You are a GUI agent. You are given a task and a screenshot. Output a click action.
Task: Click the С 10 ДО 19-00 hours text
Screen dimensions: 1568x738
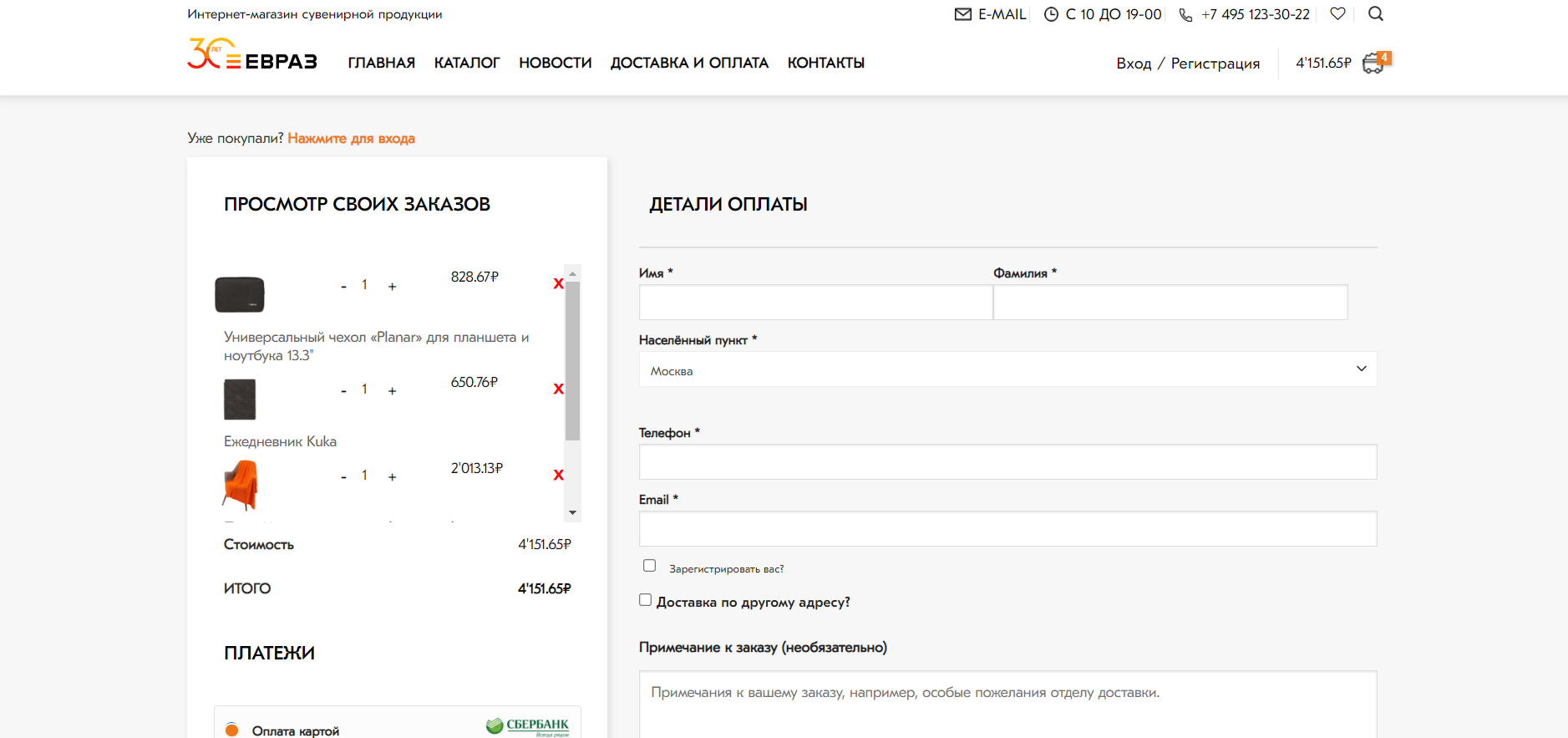1114,14
